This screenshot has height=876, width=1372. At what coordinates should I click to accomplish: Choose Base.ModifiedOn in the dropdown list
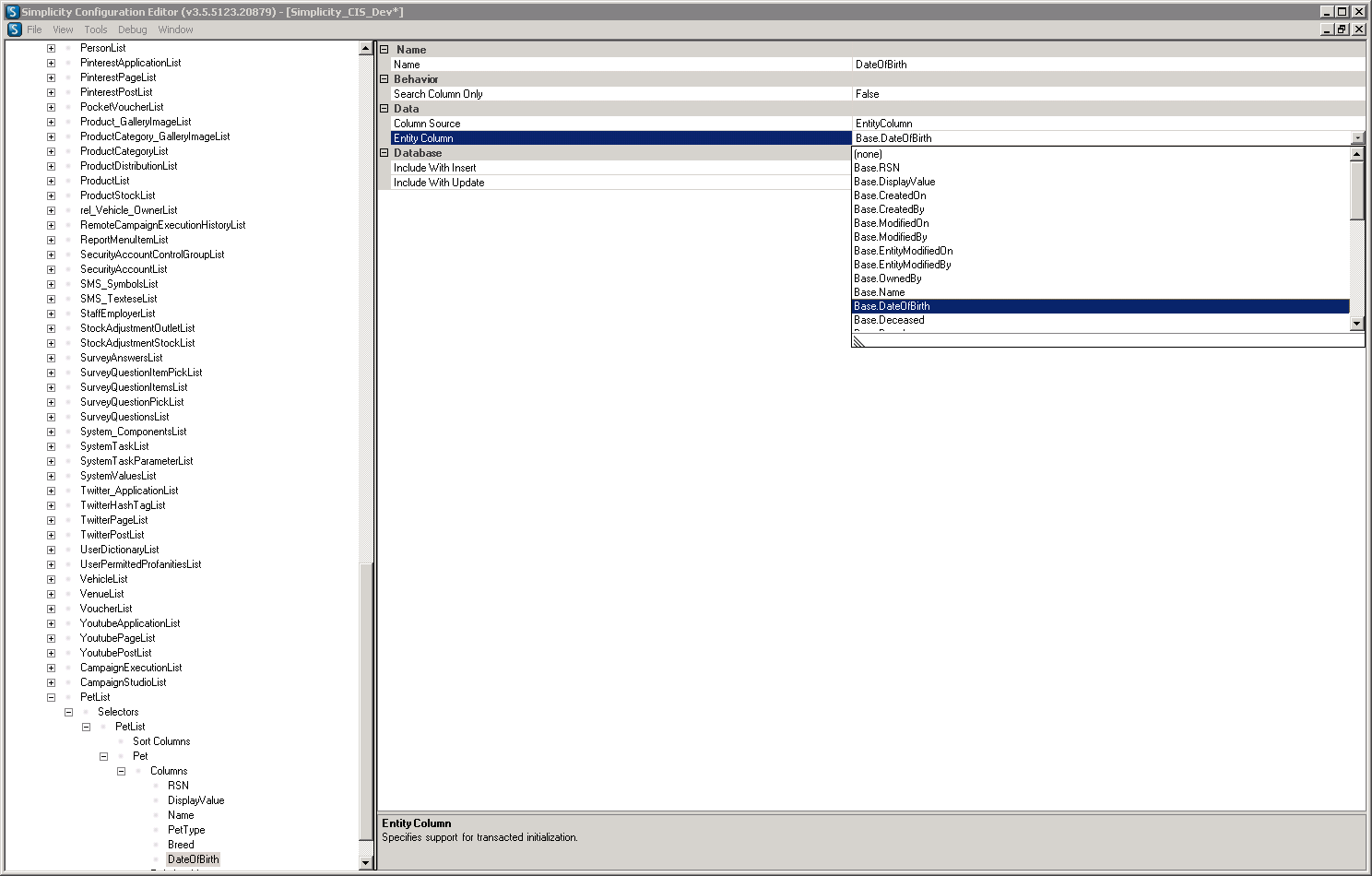[x=1101, y=223]
